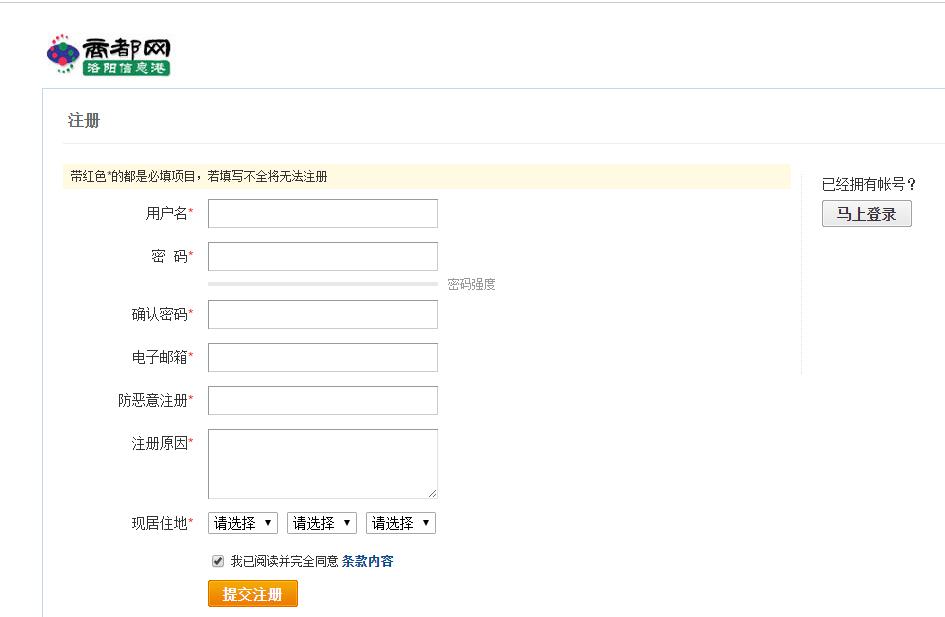Click the 确认密码 confirm password field
945x617 pixels.
tap(322, 314)
